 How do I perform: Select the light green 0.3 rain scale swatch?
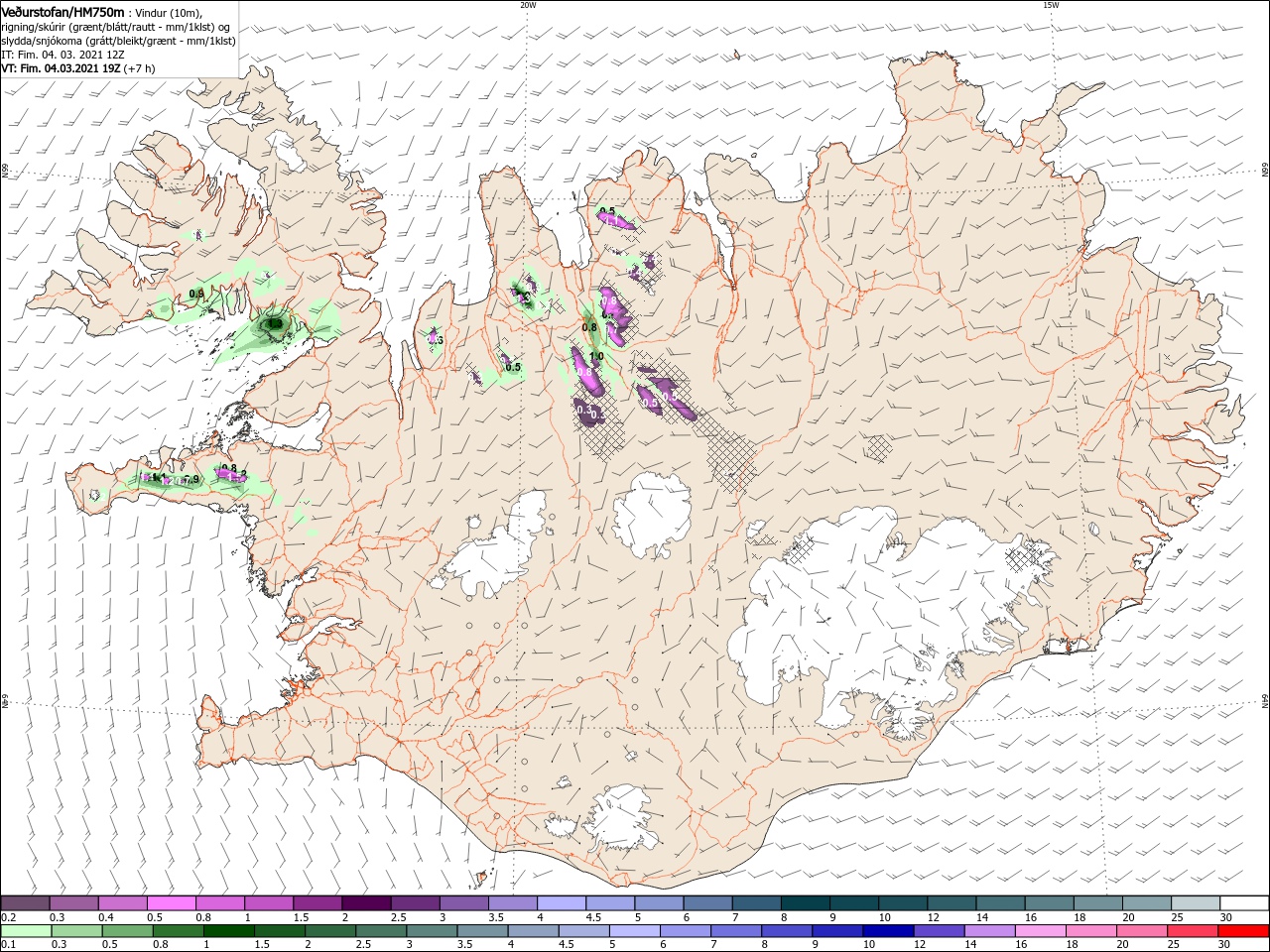coord(76,931)
